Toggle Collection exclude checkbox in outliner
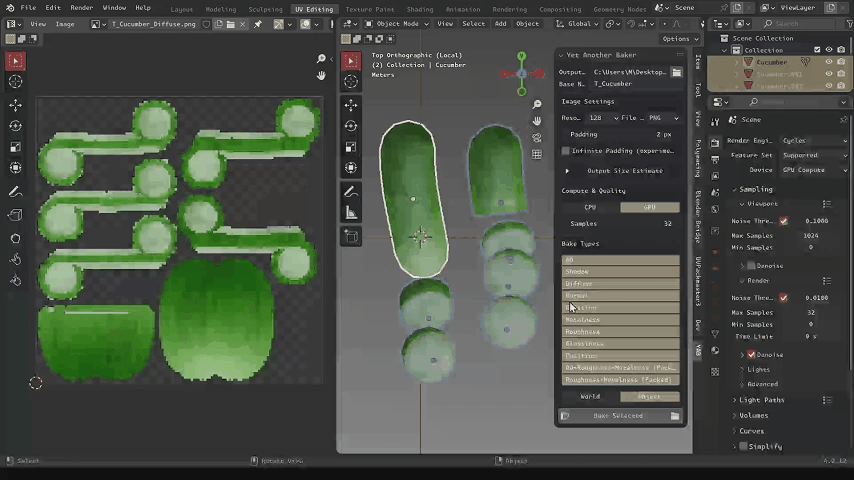Screen dimensions: 854x480 [x=817, y=50]
